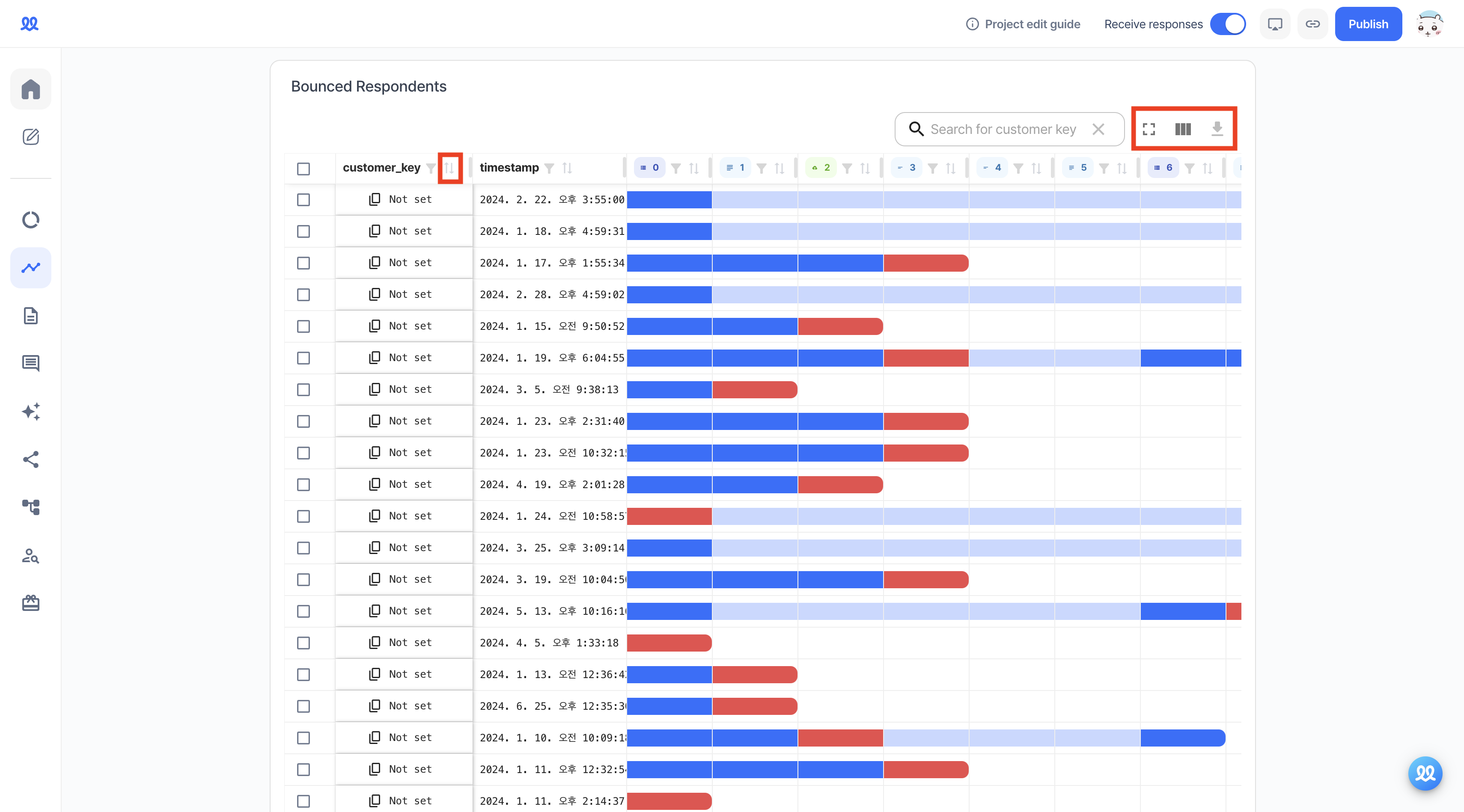
Task: Click the column 4 header badge
Action: point(992,168)
